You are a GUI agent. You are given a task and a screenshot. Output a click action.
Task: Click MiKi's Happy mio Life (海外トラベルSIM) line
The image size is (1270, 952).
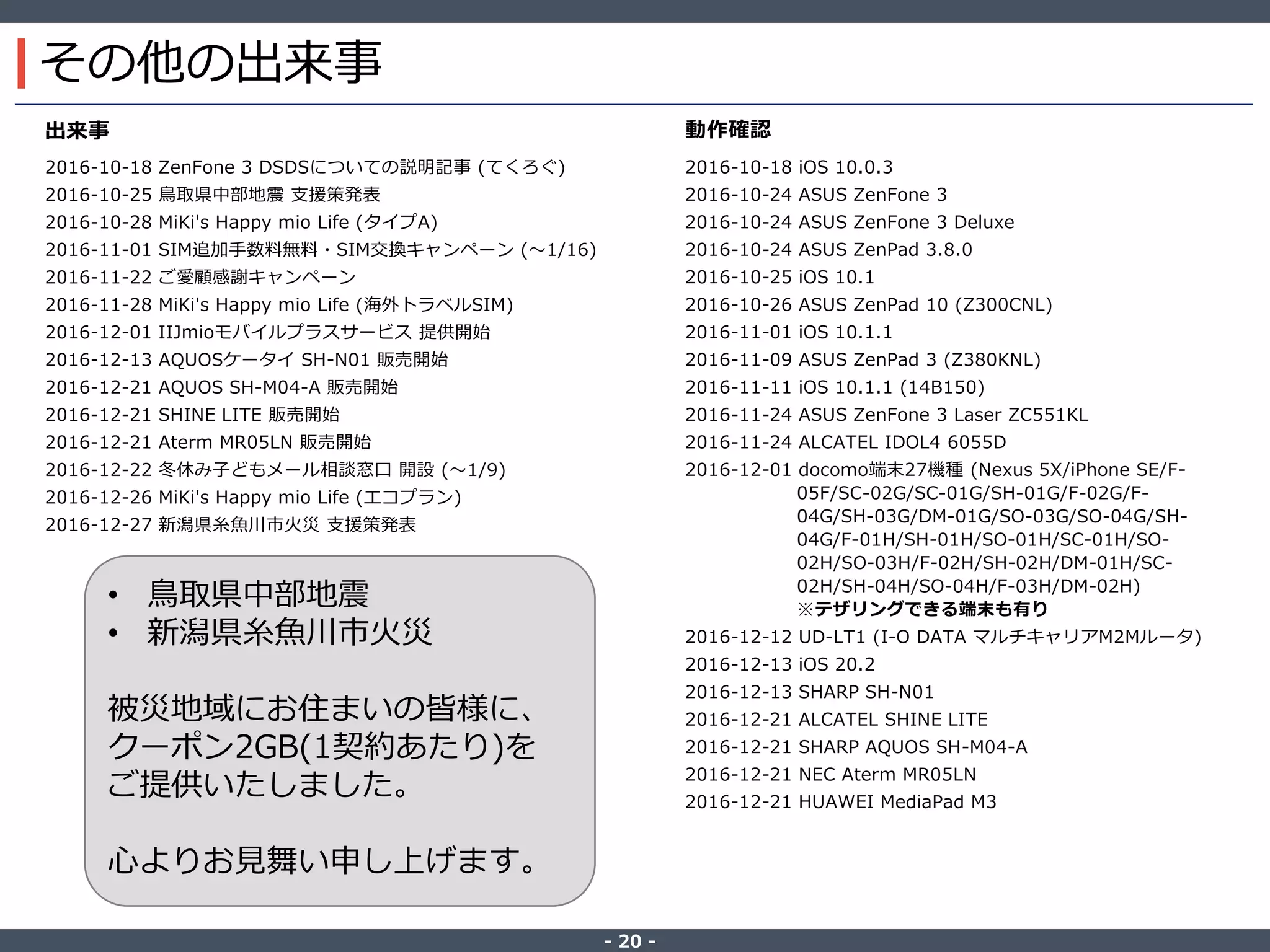point(280,304)
